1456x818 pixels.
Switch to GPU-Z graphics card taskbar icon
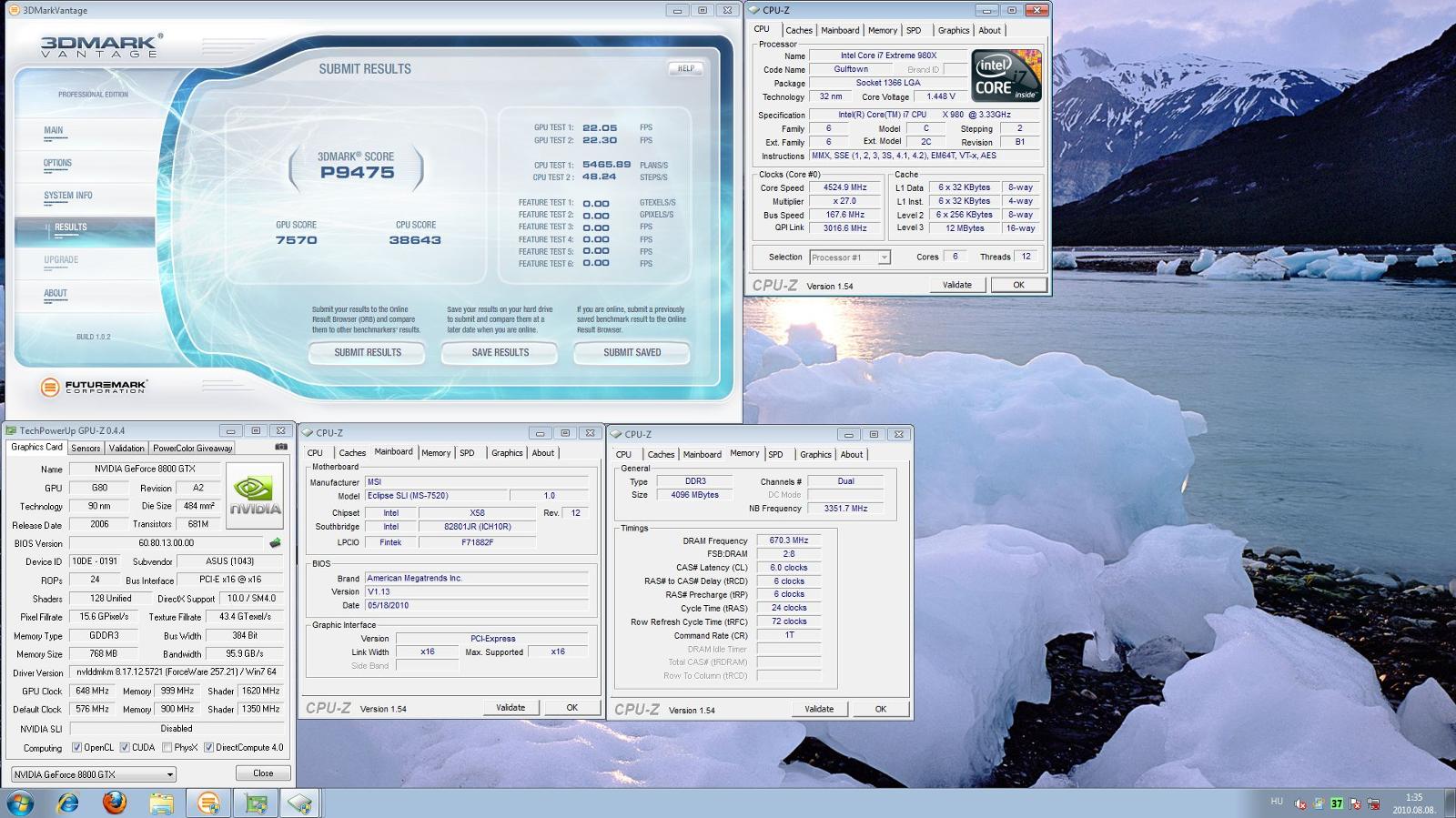pos(256,803)
